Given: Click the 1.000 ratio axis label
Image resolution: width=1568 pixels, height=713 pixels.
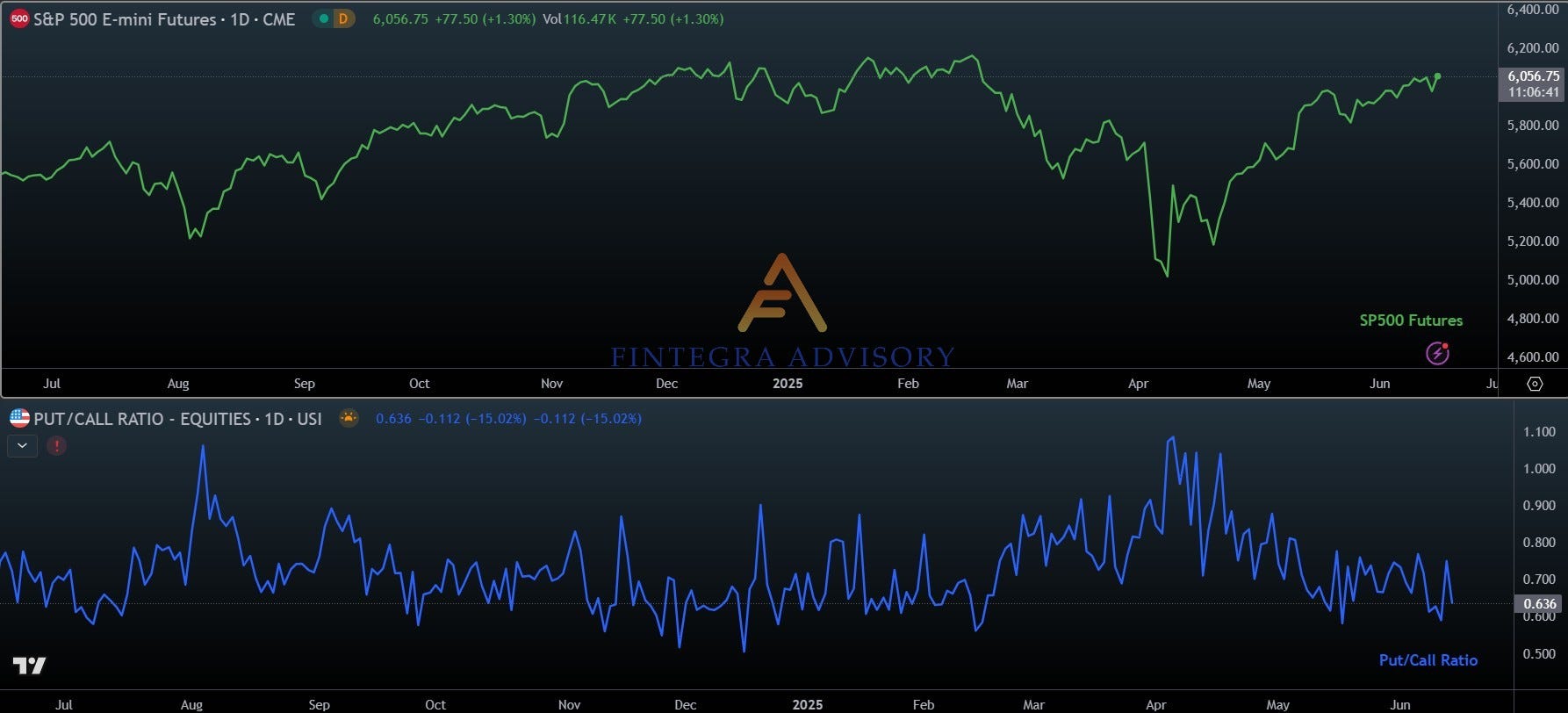Looking at the screenshot, I should click(1540, 469).
